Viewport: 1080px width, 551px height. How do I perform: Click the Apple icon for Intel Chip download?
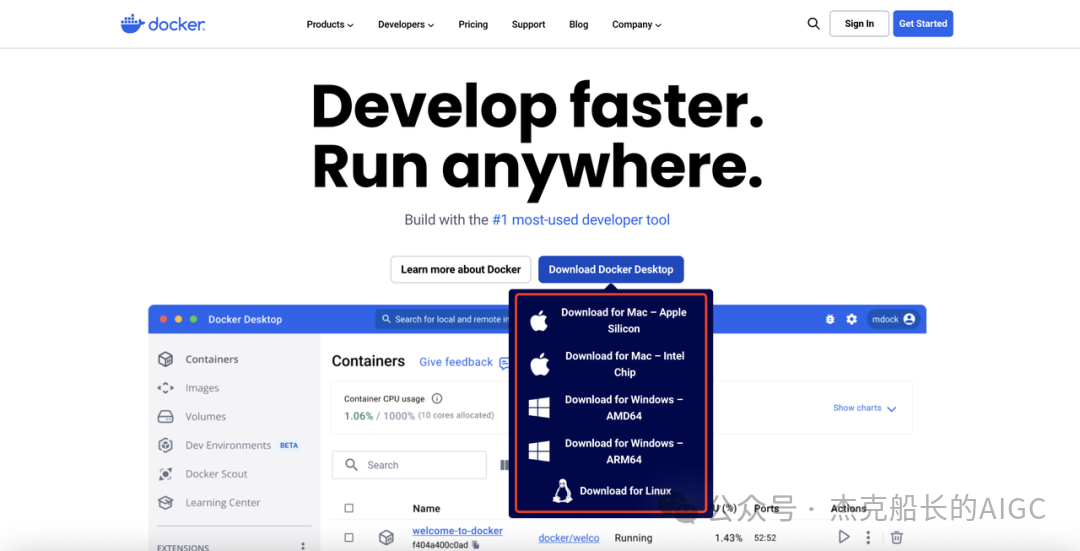pos(539,364)
